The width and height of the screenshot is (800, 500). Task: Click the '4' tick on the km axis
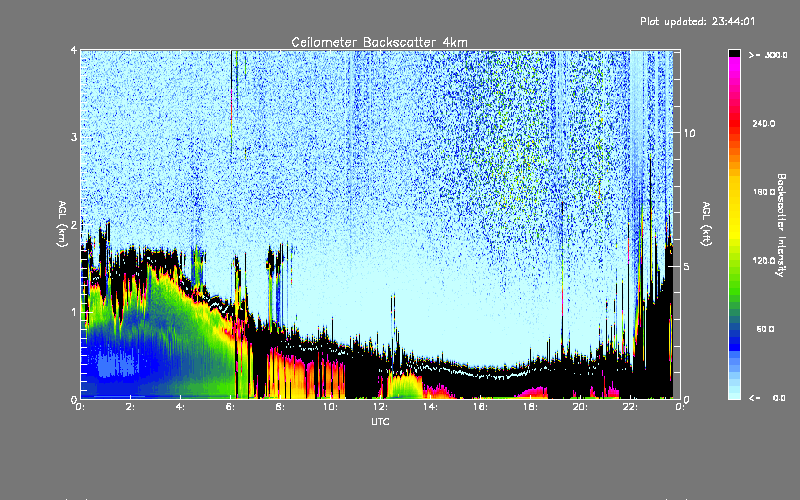[x=74, y=50]
